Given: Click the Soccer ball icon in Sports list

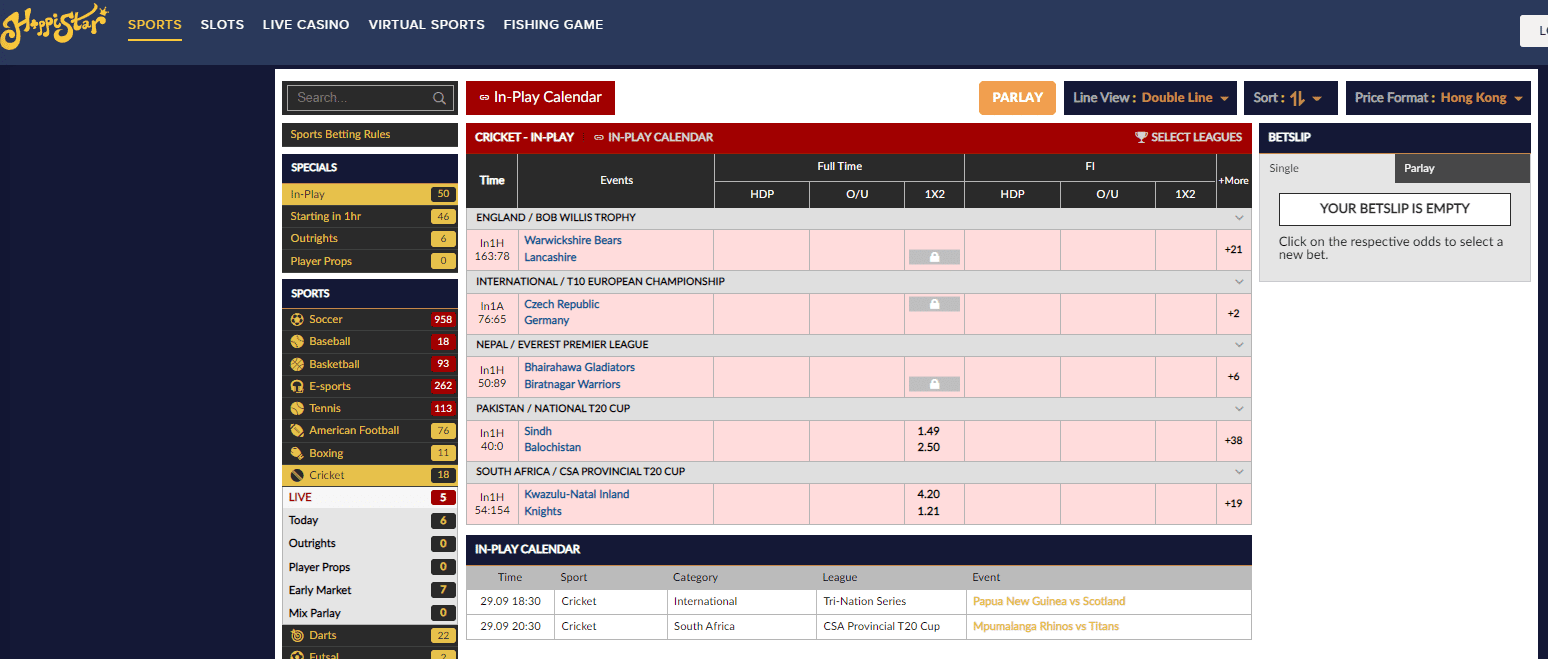Looking at the screenshot, I should pyautogui.click(x=297, y=319).
